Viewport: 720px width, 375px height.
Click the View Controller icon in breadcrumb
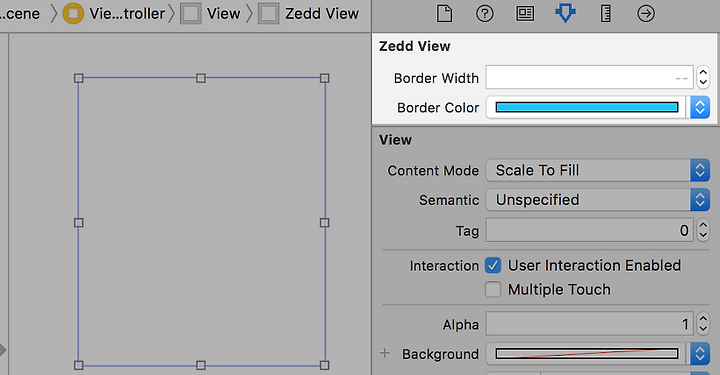click(73, 14)
